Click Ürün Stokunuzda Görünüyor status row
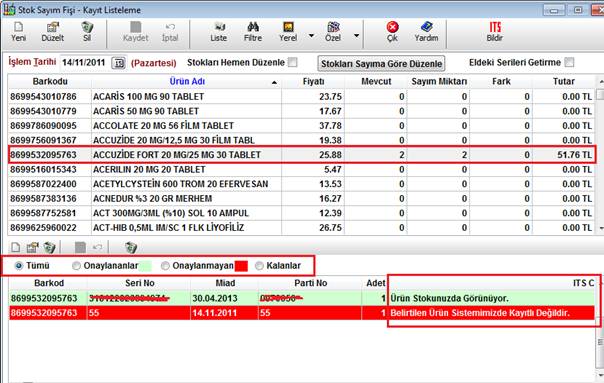 click(x=302, y=298)
